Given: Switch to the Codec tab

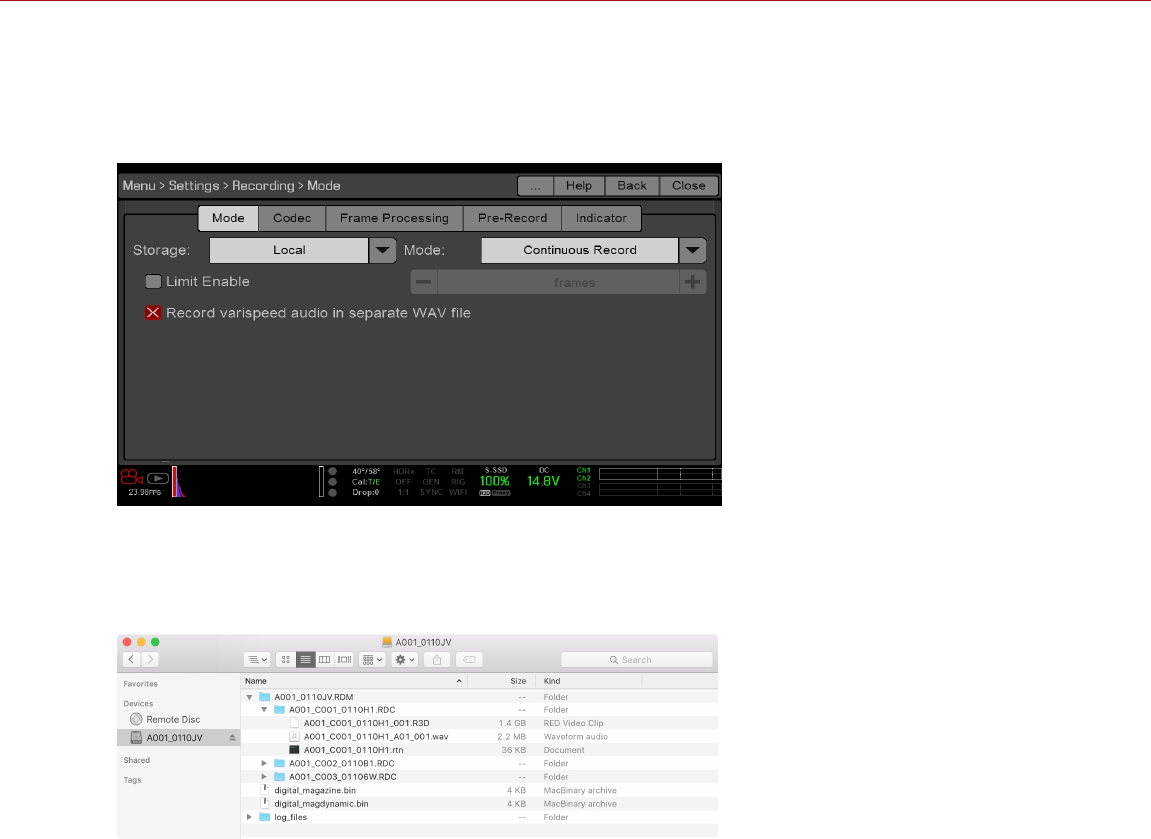Looking at the screenshot, I should [x=292, y=218].
